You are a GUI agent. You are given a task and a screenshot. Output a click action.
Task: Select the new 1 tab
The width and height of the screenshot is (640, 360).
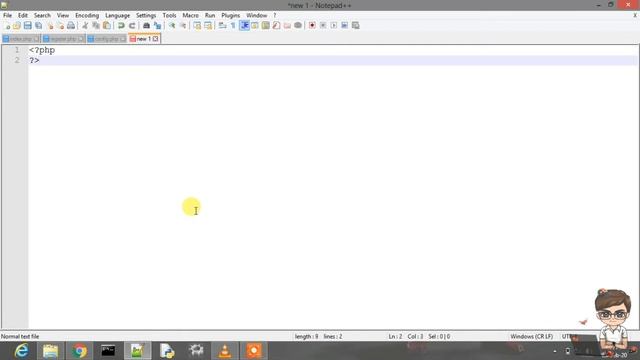143,39
